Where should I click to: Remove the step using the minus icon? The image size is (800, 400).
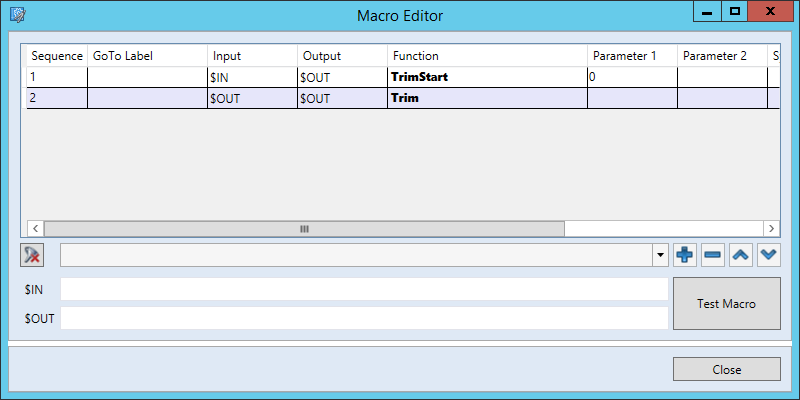[713, 255]
